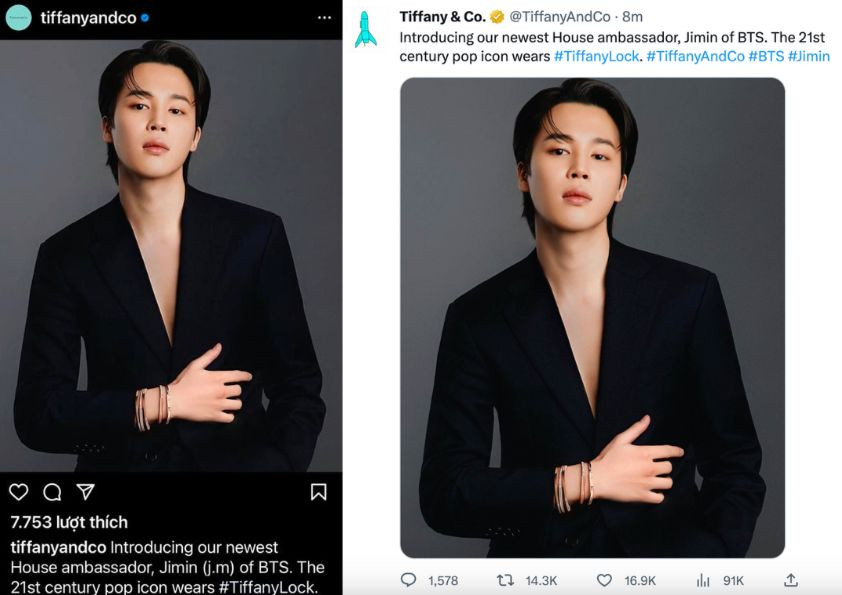This screenshot has width=842, height=595.
Task: Click the Instagram profile picture
Action: point(18,17)
